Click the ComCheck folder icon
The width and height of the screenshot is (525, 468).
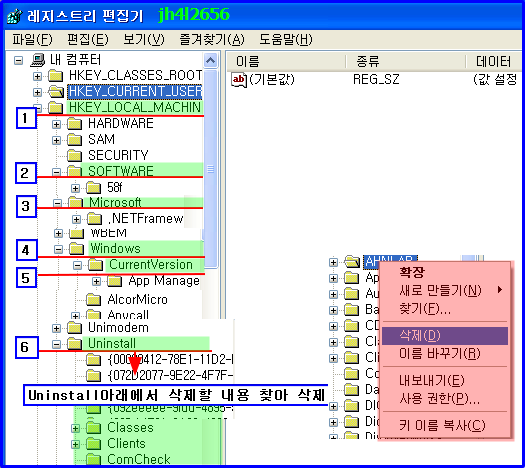[94, 459]
